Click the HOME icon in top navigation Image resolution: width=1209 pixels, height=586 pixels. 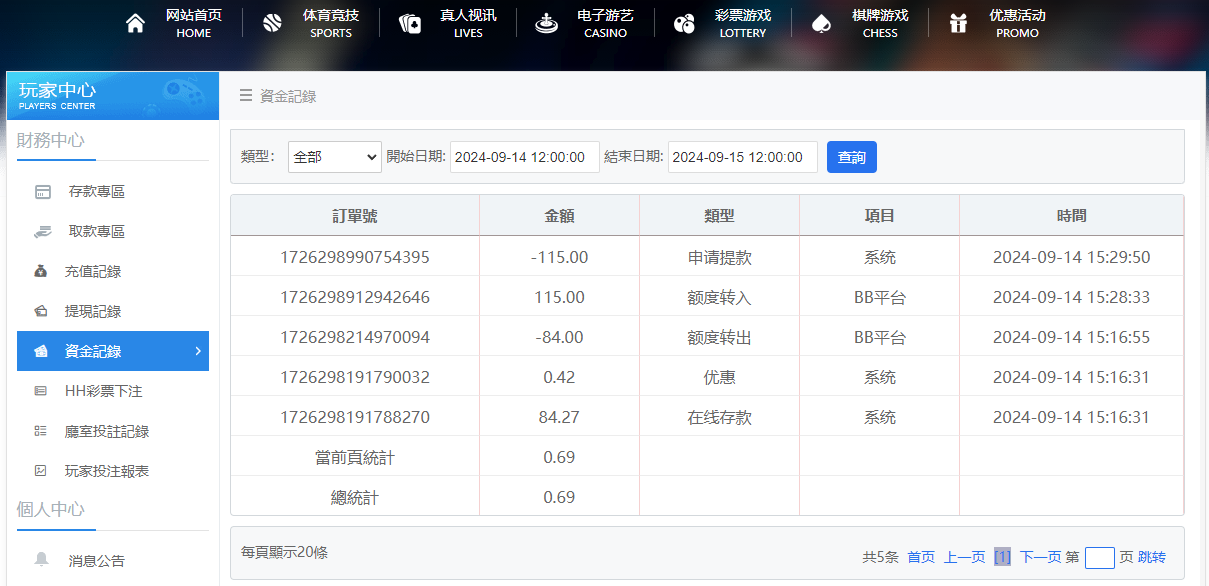coord(135,21)
